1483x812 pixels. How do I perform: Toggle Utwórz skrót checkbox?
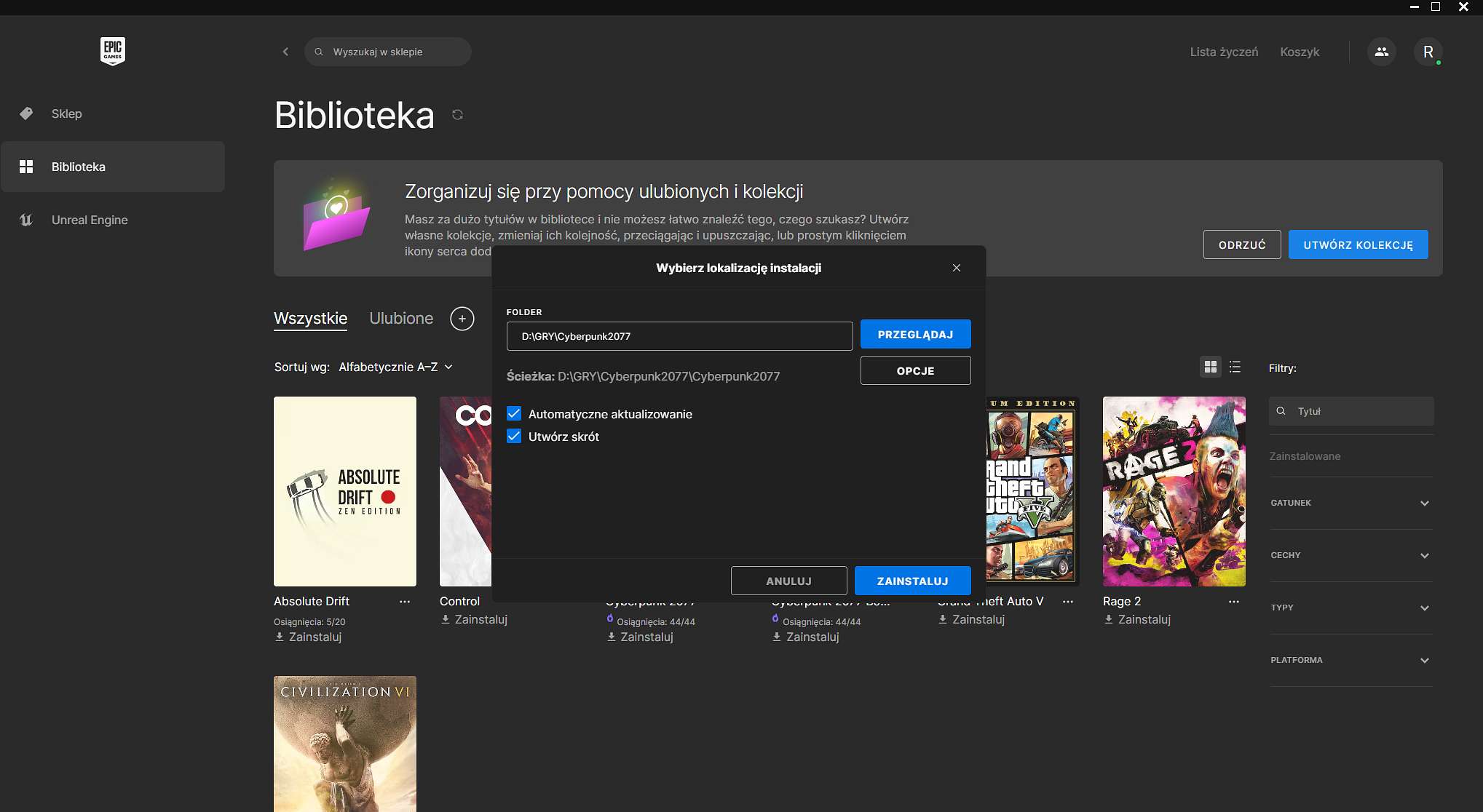point(514,437)
